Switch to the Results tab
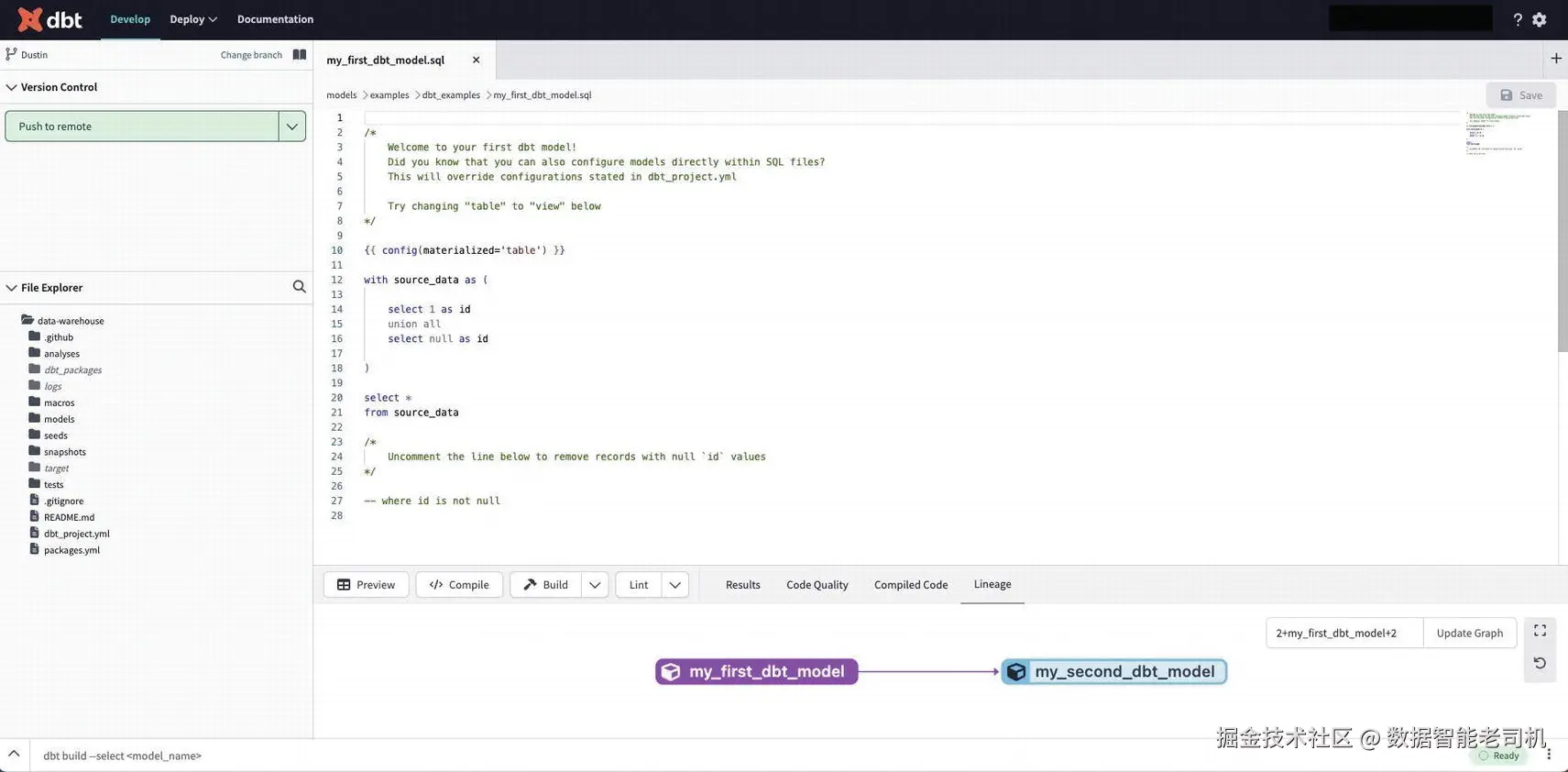1568x772 pixels. [x=743, y=585]
